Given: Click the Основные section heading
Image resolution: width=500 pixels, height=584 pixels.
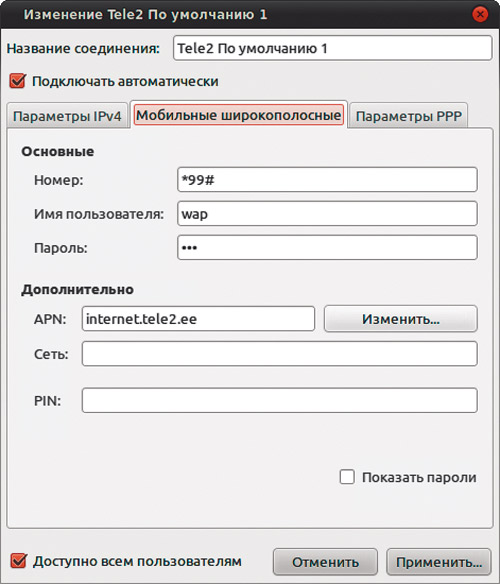Looking at the screenshot, I should coord(58,152).
